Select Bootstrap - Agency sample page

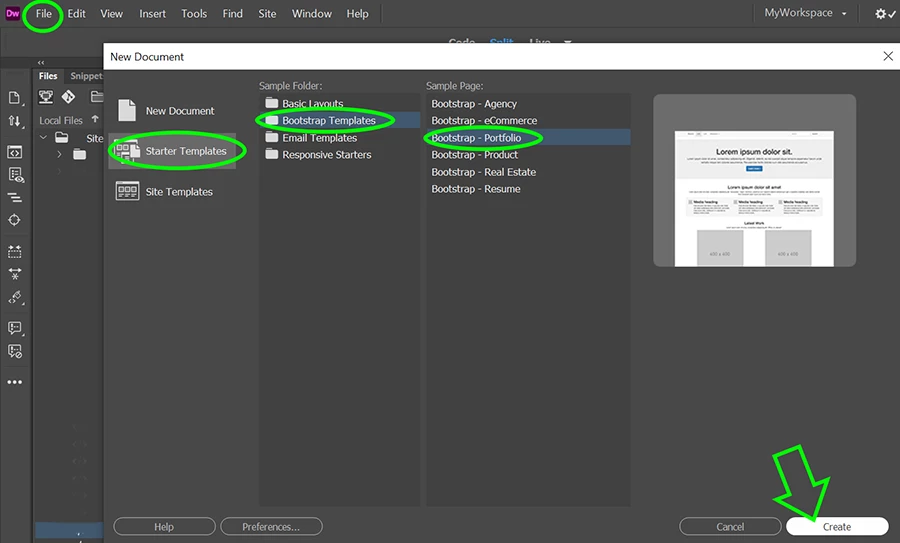tap(528, 104)
